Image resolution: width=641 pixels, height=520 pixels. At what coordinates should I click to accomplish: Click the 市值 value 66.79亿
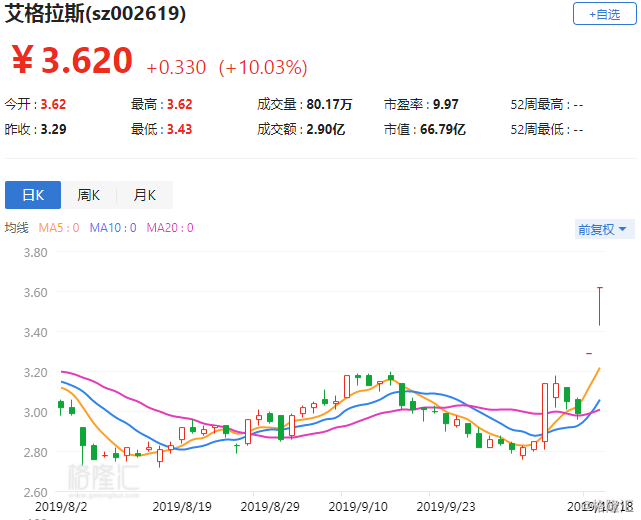click(x=443, y=130)
